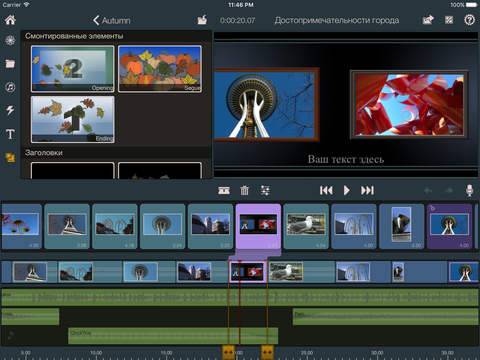Delete selected clip with trash icon
This screenshot has width=480, height=360.
coord(245,190)
